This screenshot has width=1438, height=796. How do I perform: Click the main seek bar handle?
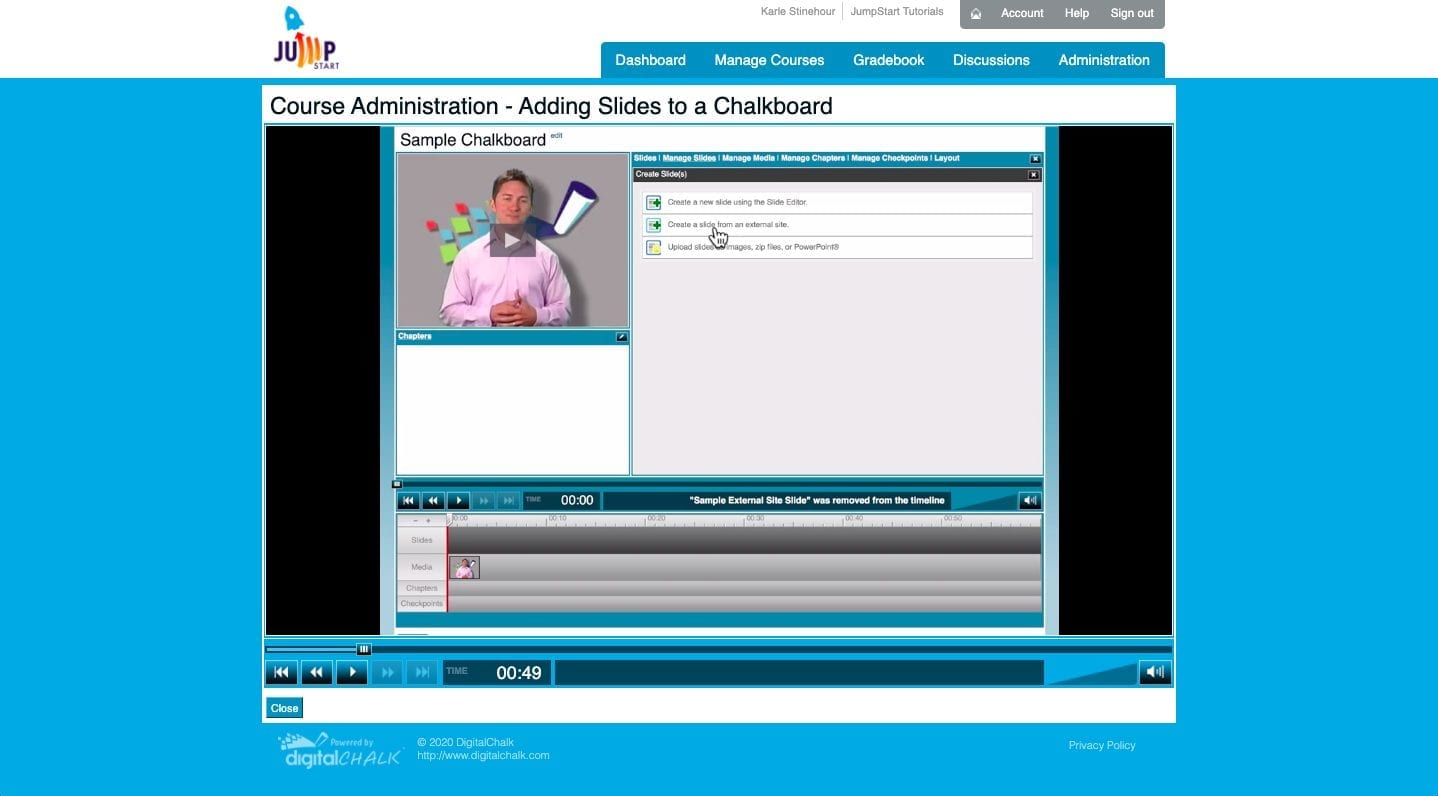[364, 649]
